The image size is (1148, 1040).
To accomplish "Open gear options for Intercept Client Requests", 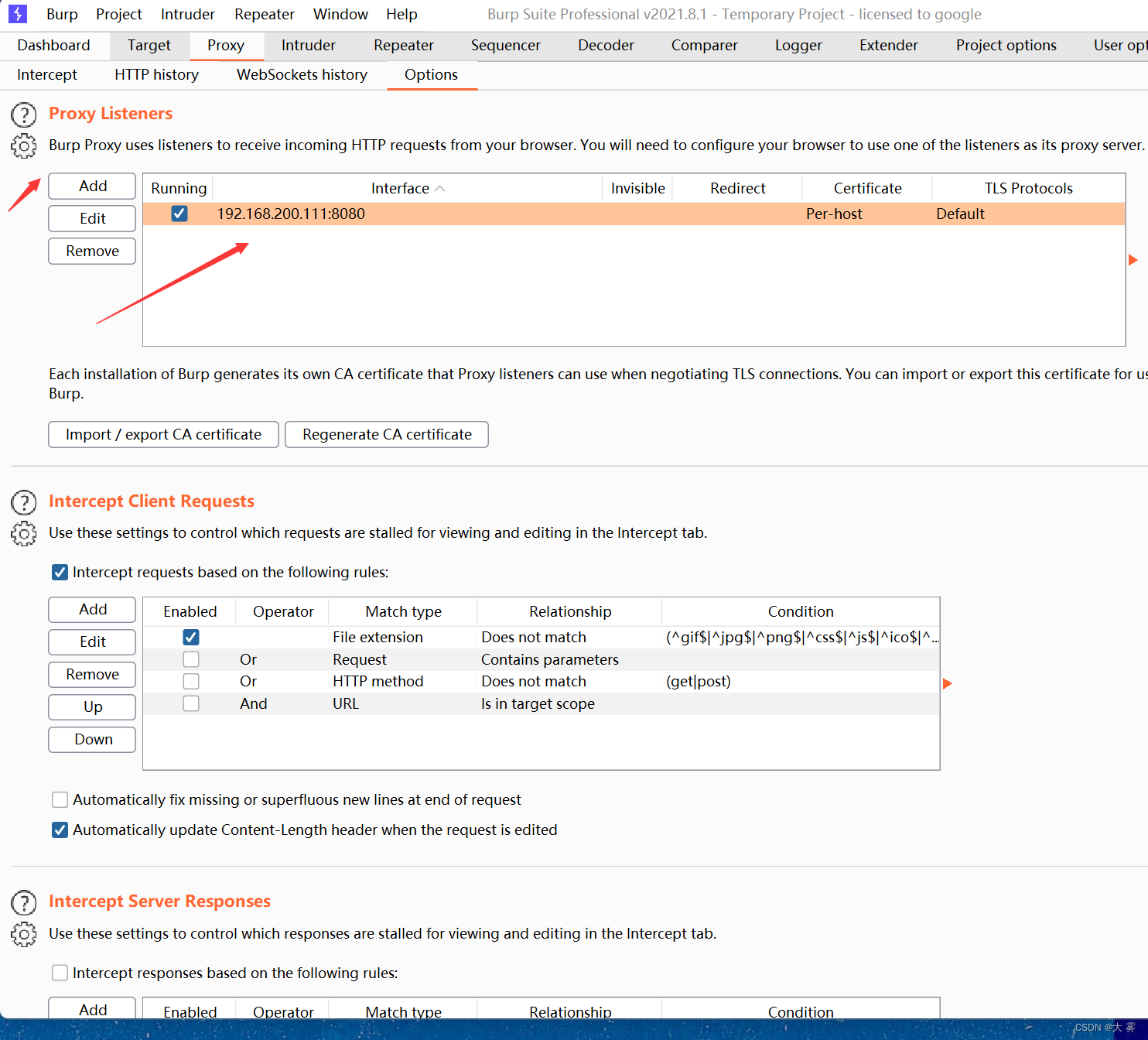I will (24, 533).
